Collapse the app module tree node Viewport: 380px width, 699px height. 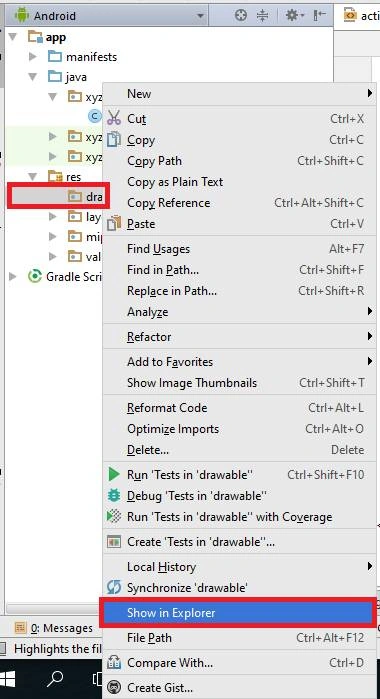click(x=13, y=37)
